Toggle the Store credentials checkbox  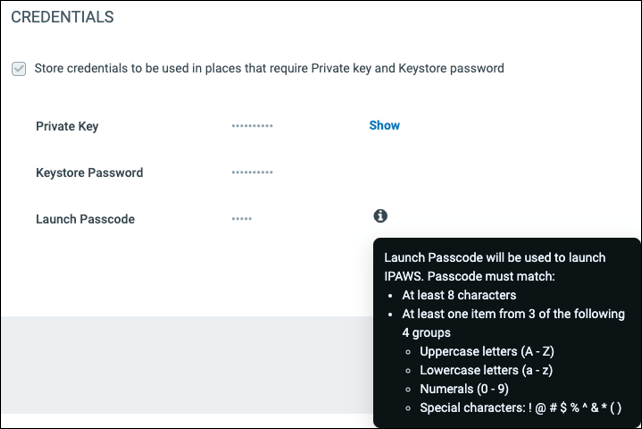19,69
